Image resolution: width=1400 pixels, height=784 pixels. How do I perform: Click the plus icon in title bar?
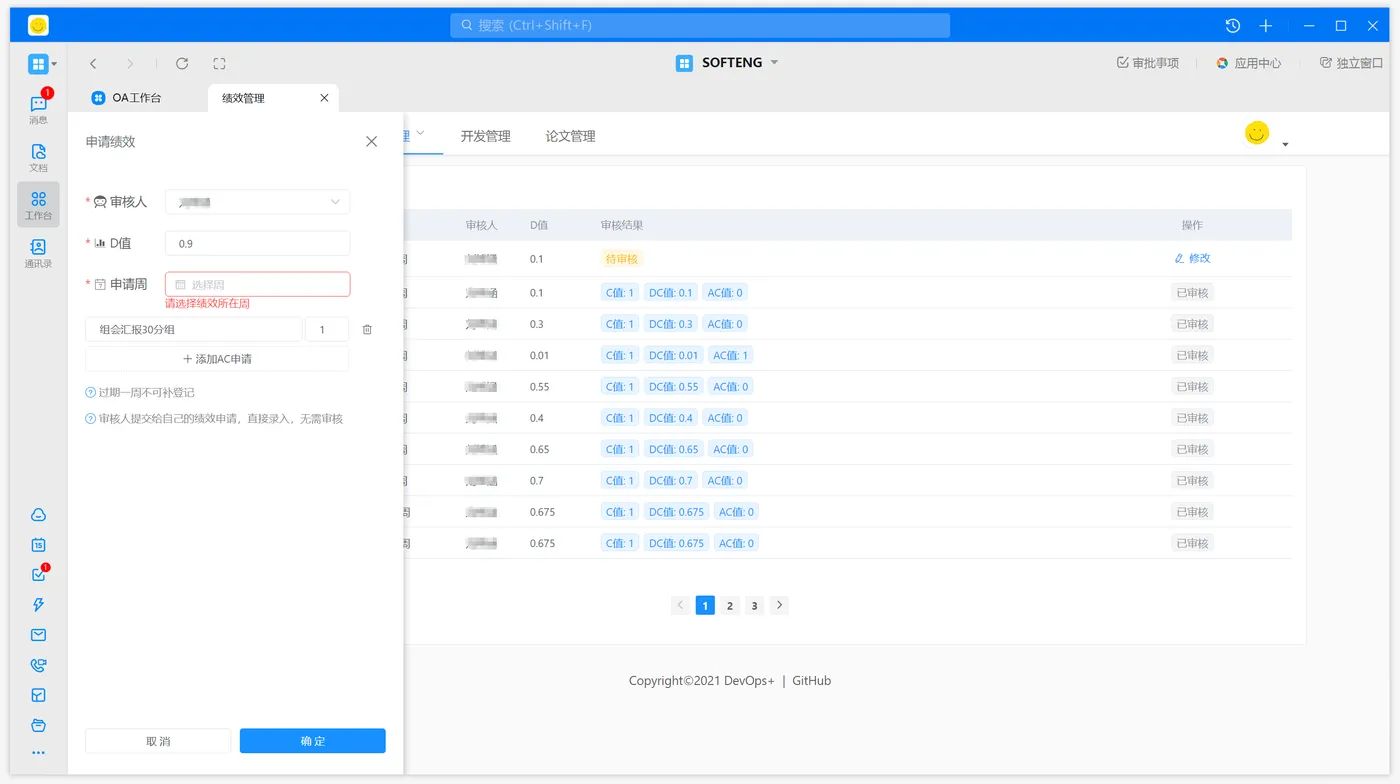coord(1265,25)
